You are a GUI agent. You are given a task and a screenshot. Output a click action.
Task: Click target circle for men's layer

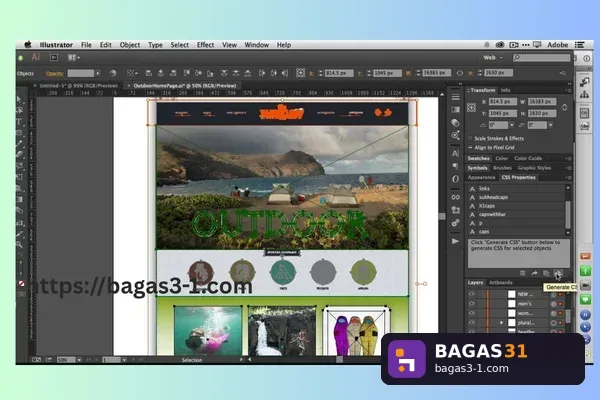point(554,304)
